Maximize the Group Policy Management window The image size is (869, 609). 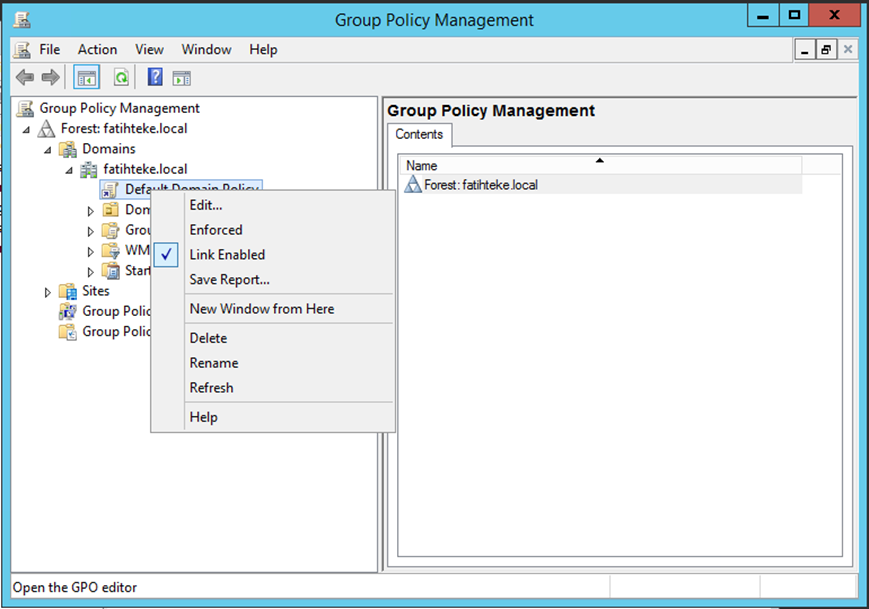(794, 16)
